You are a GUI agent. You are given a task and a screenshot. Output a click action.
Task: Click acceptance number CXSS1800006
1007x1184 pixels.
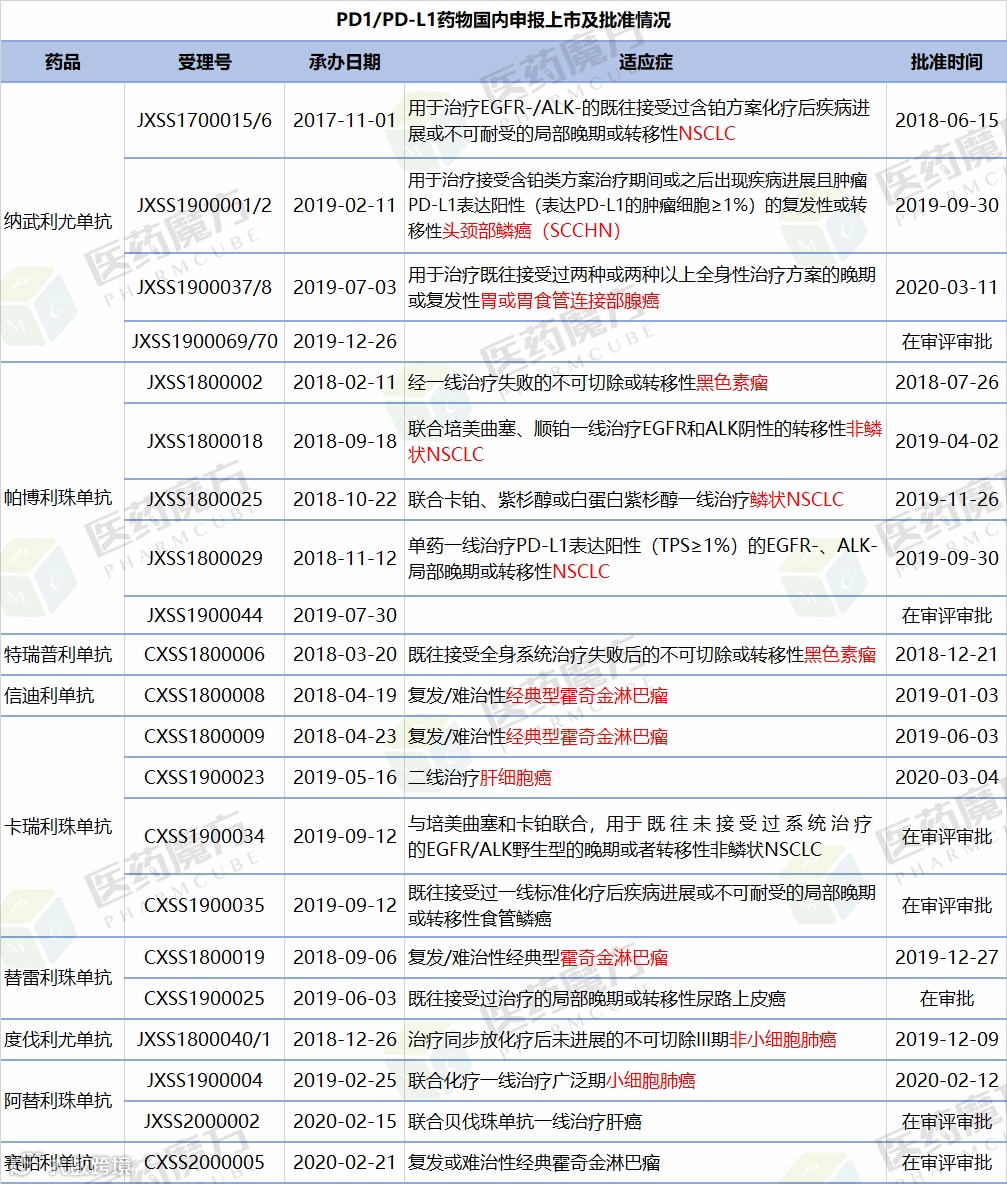coord(205,654)
